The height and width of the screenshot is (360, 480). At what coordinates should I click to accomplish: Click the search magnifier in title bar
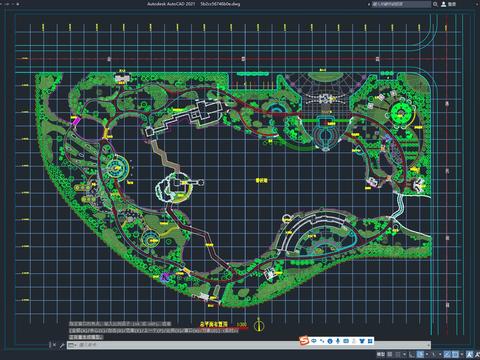click(x=435, y=4)
